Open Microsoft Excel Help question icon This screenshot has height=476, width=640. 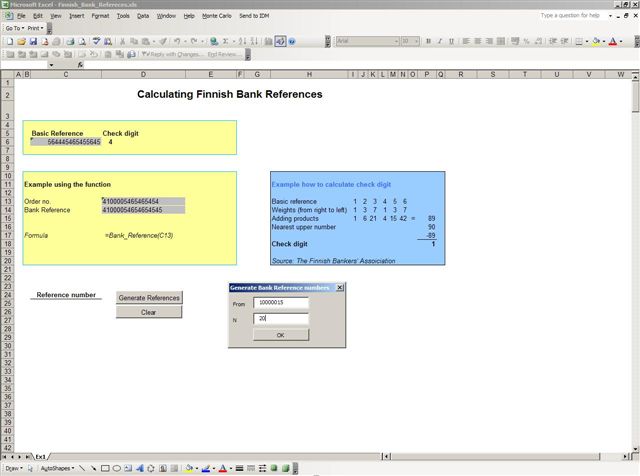point(292,41)
